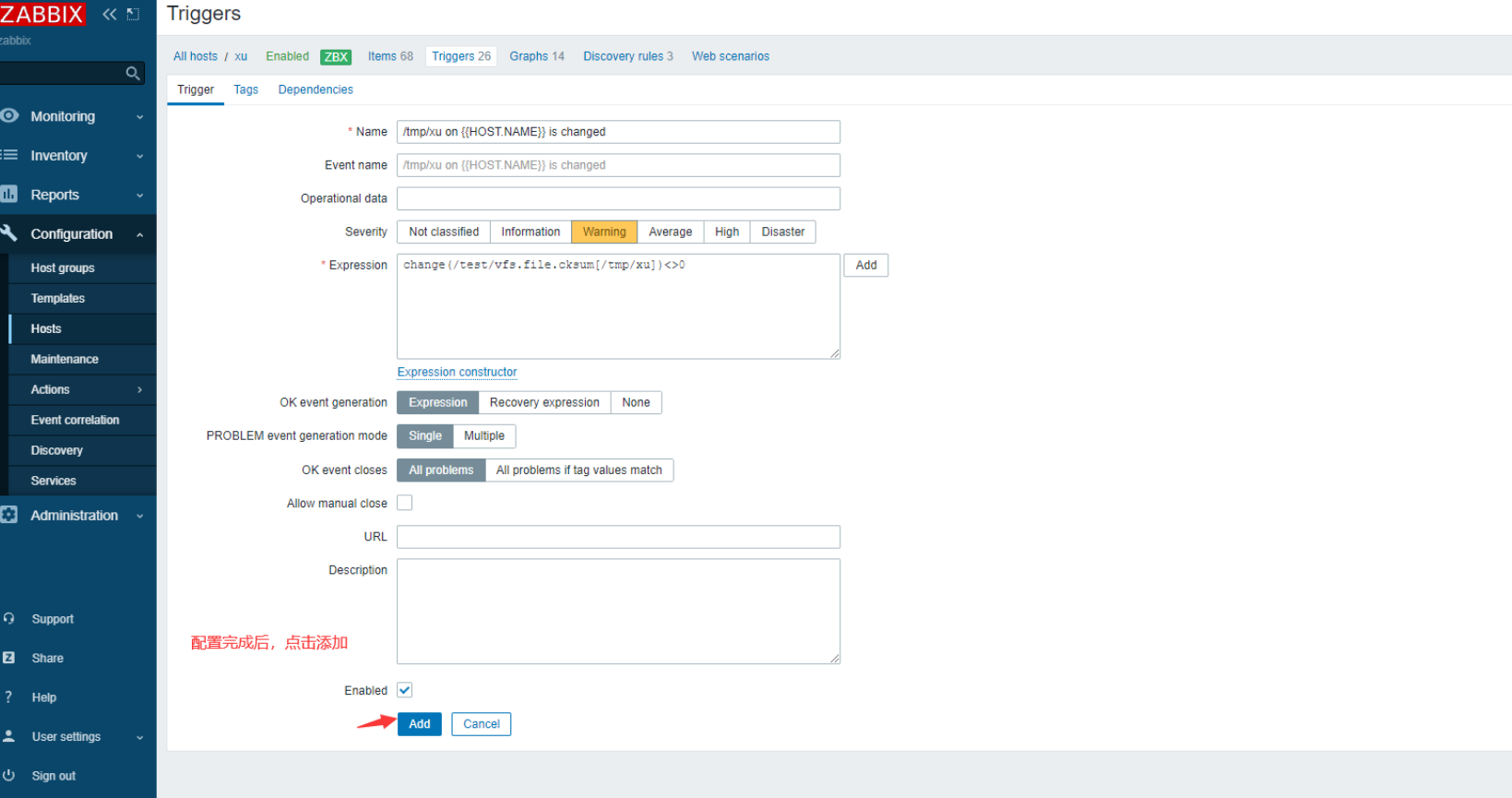Open the Trigger tab
This screenshot has height=798, width=1512.
pyautogui.click(x=196, y=89)
